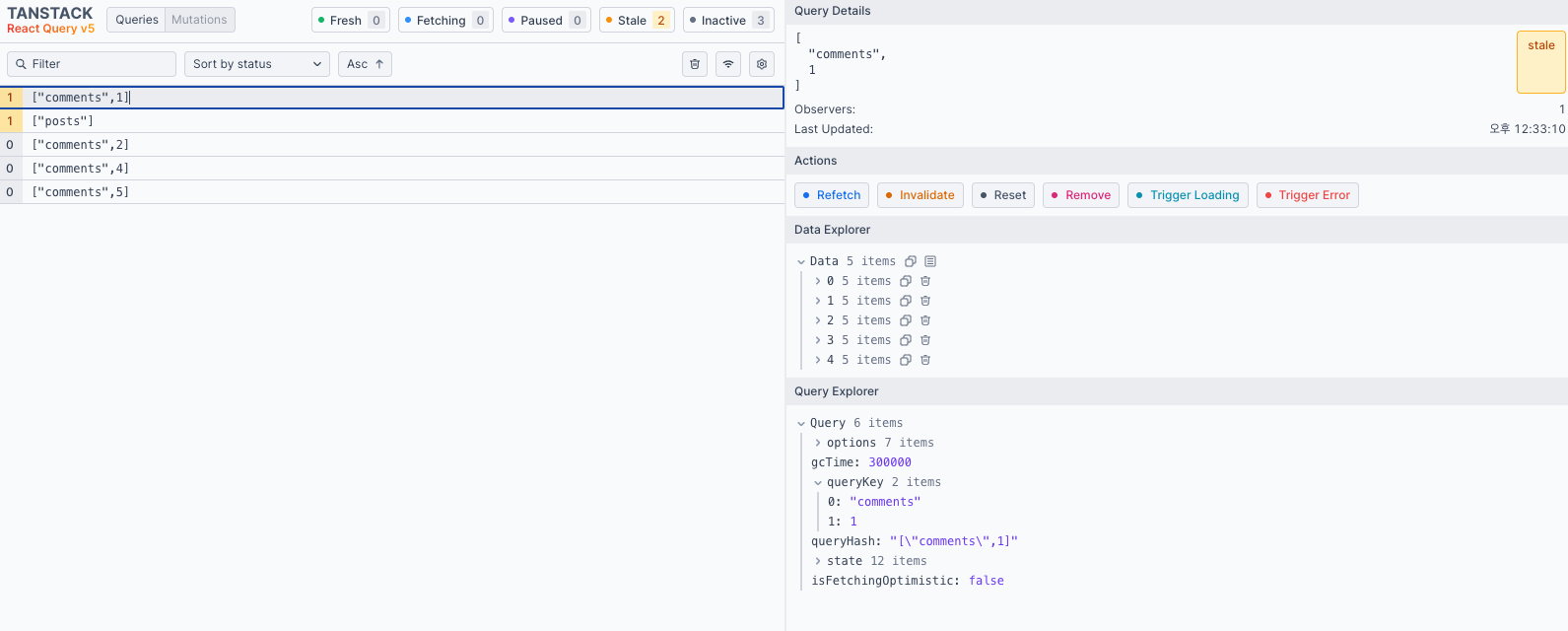Delete data item 3
Viewport: 1568px width, 631px height.
925,340
